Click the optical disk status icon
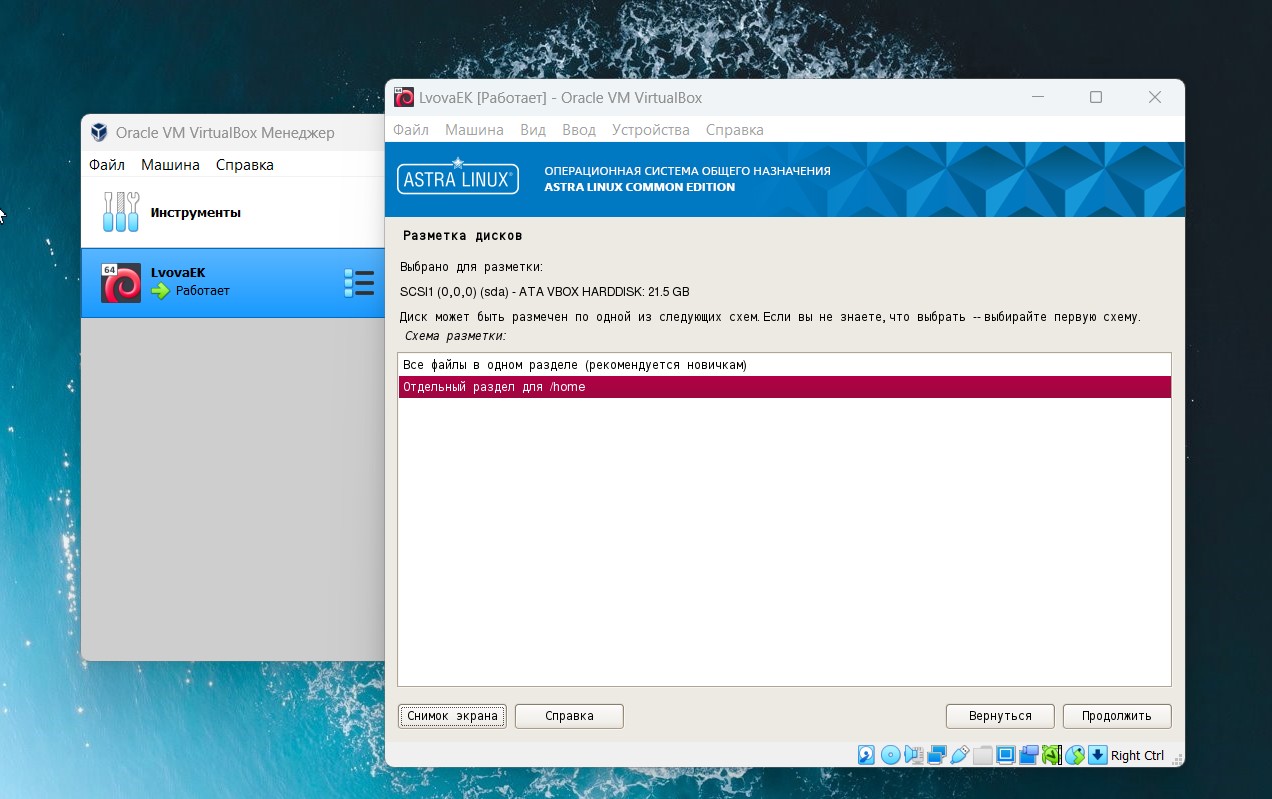This screenshot has width=1272, height=799. (891, 755)
